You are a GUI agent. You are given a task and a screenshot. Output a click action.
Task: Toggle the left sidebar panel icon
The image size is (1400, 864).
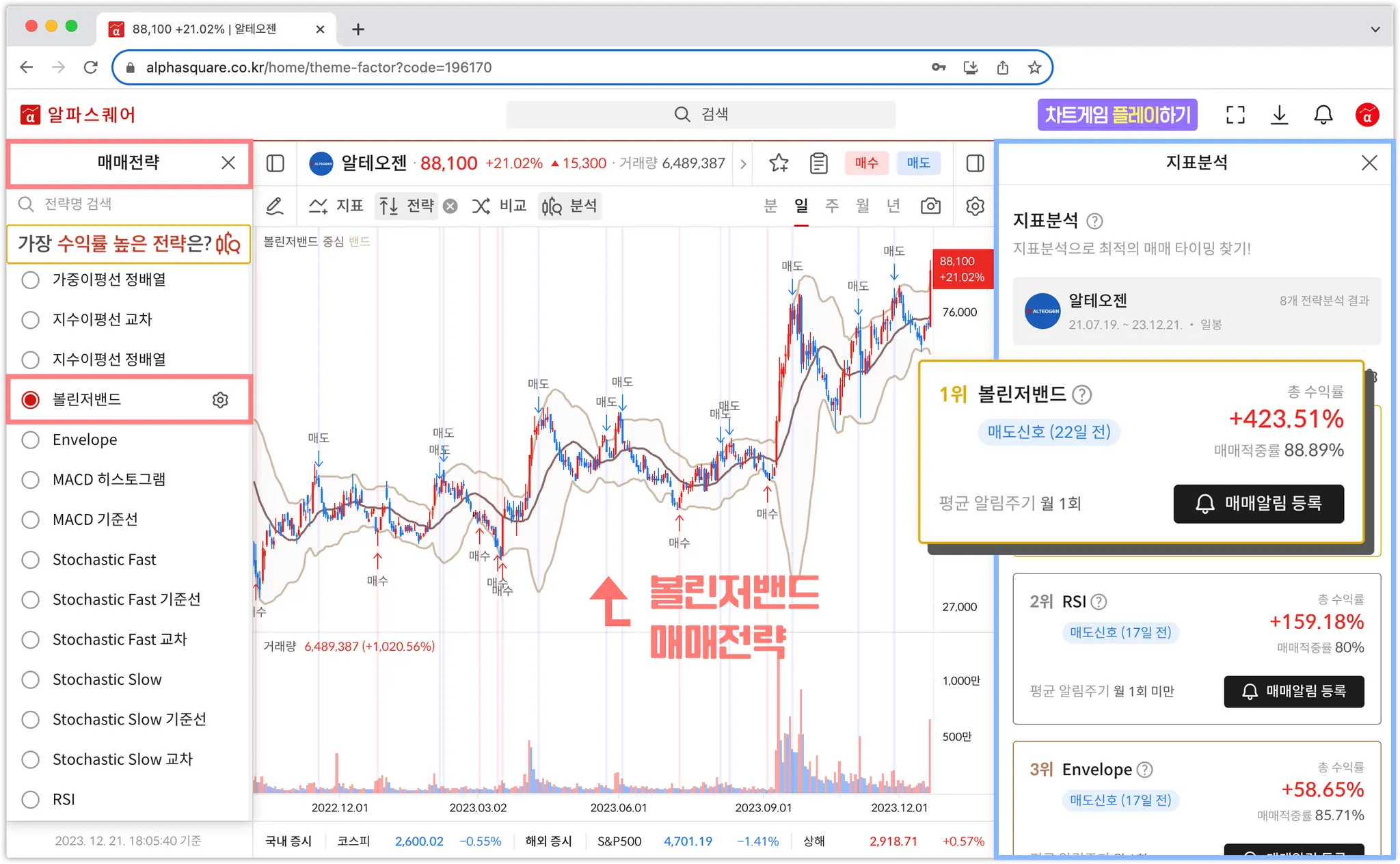275,163
